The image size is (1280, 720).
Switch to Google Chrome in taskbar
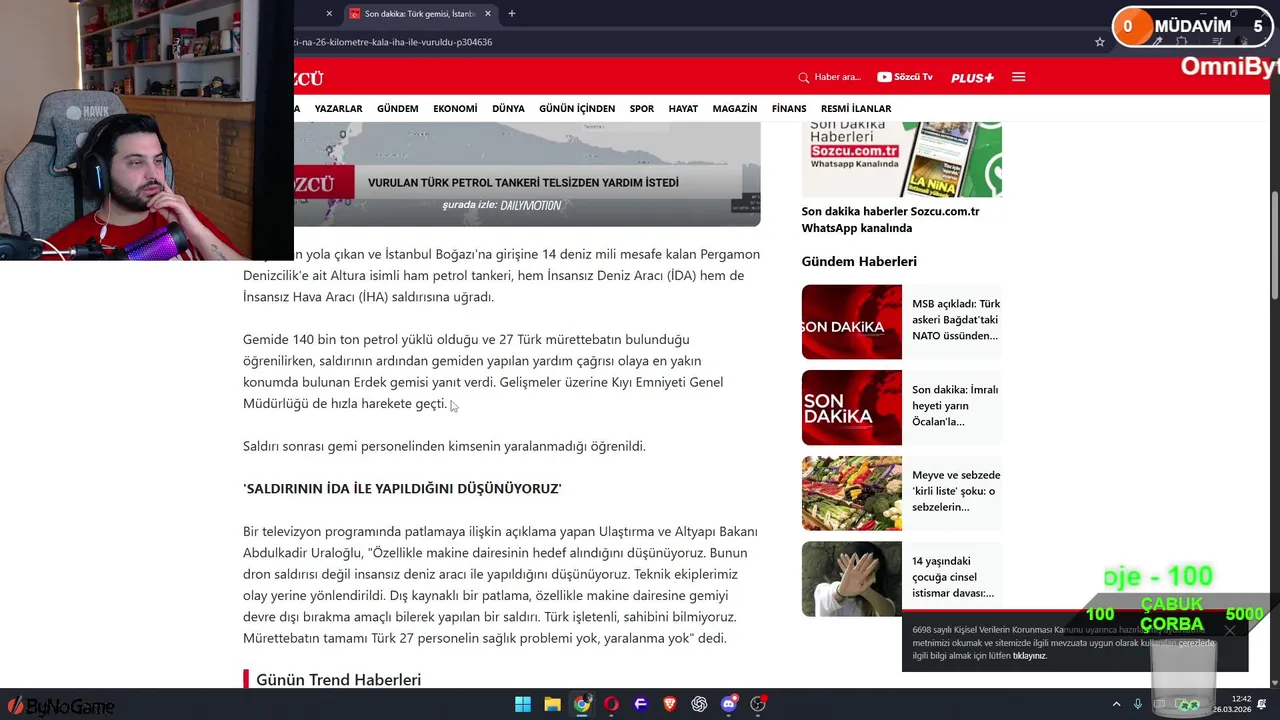tap(581, 704)
